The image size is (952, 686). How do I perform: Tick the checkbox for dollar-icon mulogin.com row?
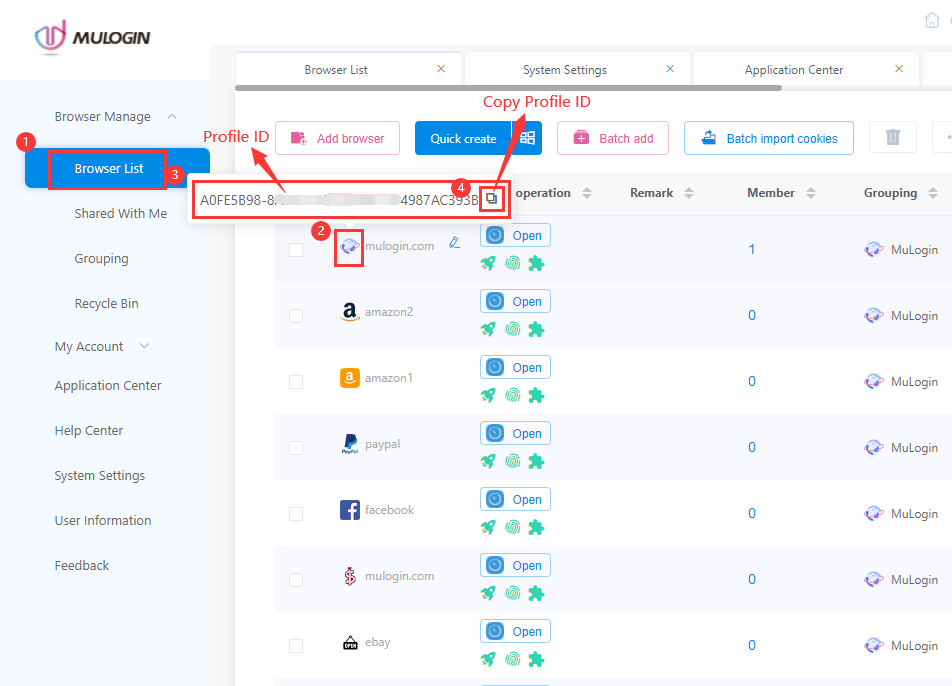pos(296,580)
